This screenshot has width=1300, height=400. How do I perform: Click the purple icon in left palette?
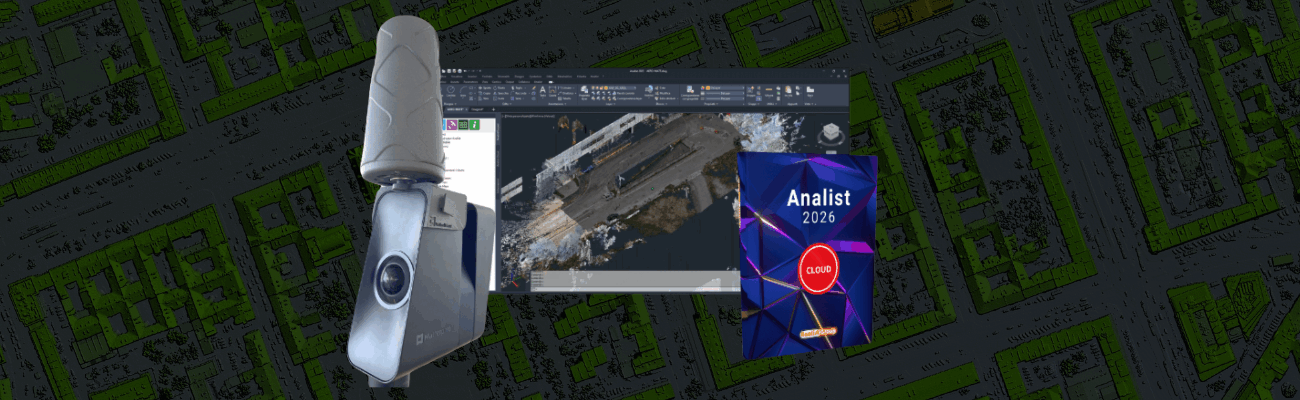(452, 125)
